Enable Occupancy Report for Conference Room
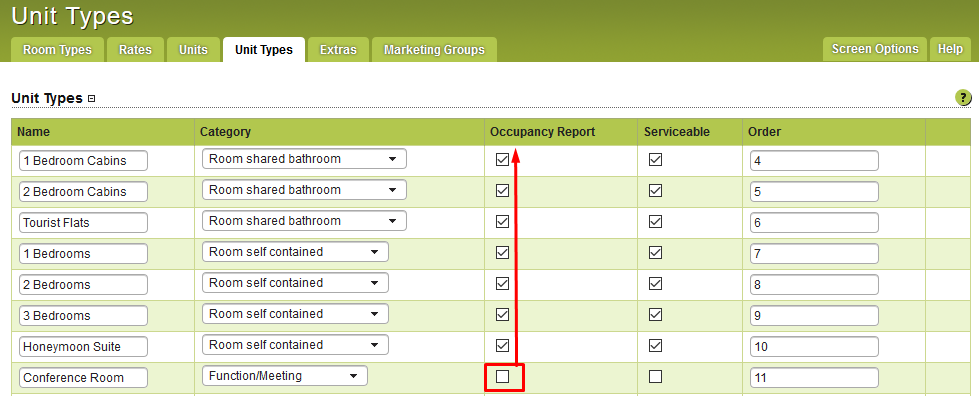The width and height of the screenshot is (979, 396). 502,377
